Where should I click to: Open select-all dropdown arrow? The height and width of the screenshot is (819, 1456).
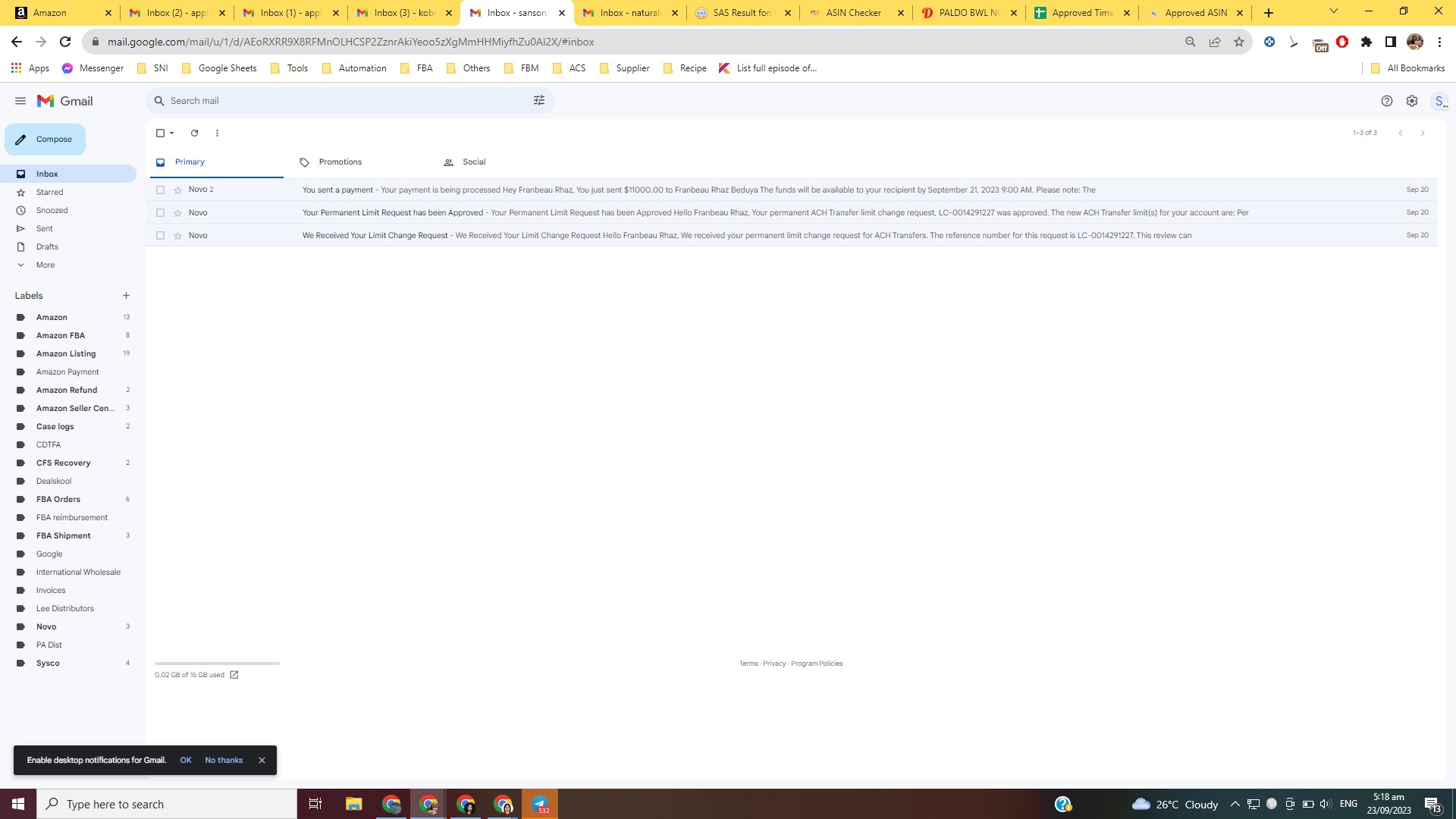pos(172,133)
